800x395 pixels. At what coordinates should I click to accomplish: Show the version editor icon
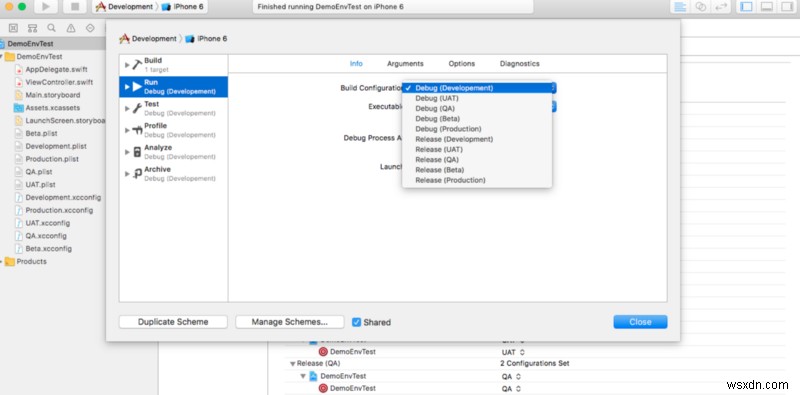pos(721,7)
